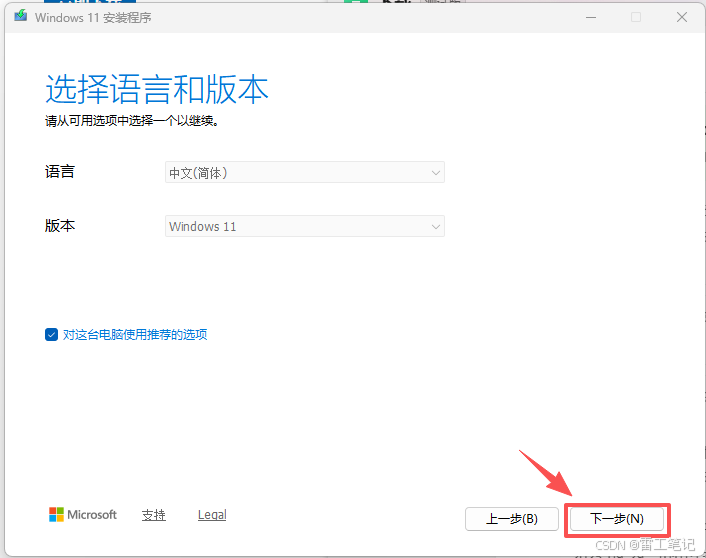
Task: Click the 语言 label
Action: coord(60,172)
